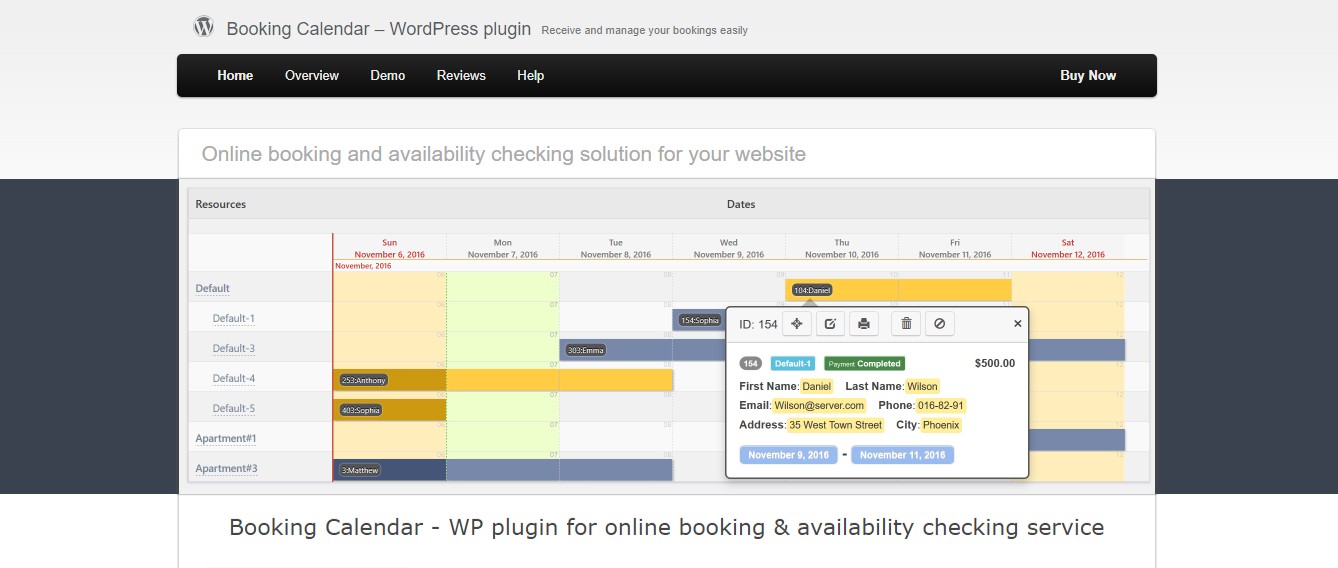The width and height of the screenshot is (1338, 568).
Task: Click the blue Default-1 label in popup
Action: pyautogui.click(x=793, y=363)
